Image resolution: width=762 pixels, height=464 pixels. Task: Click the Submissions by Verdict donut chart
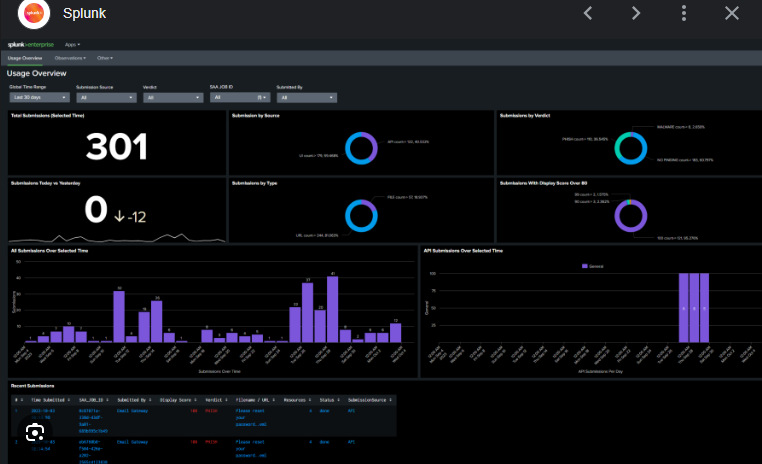pos(630,148)
